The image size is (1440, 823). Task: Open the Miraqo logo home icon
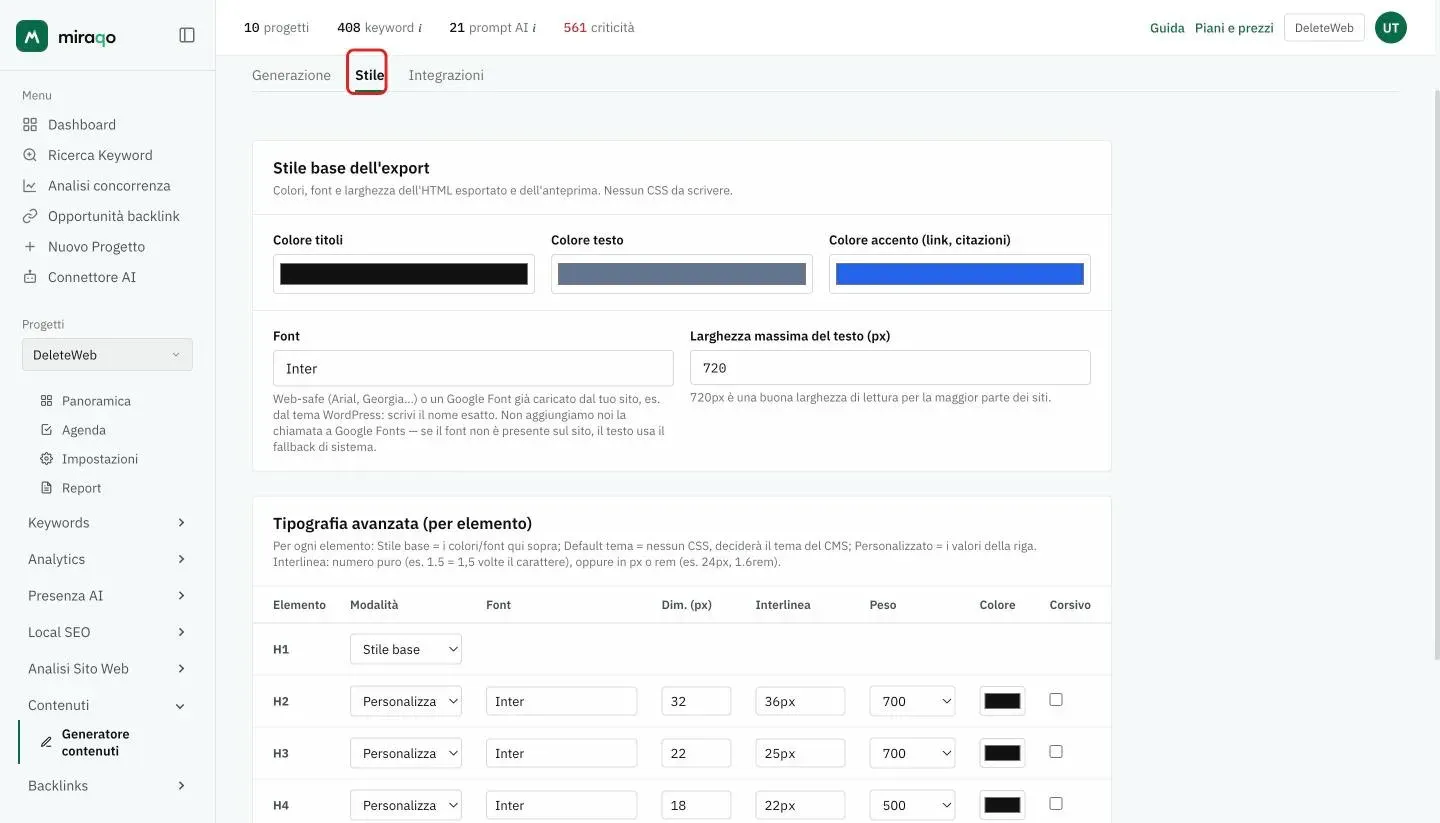coord(32,36)
